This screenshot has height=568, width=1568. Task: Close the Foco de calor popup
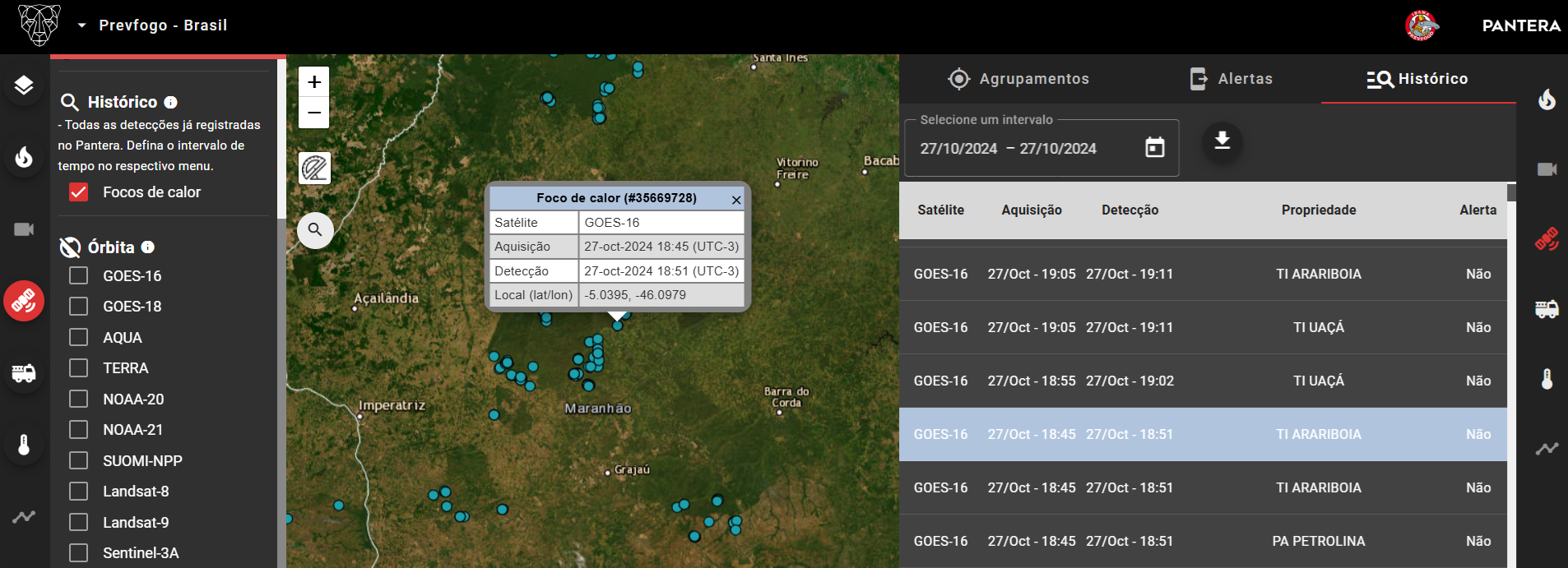point(736,199)
